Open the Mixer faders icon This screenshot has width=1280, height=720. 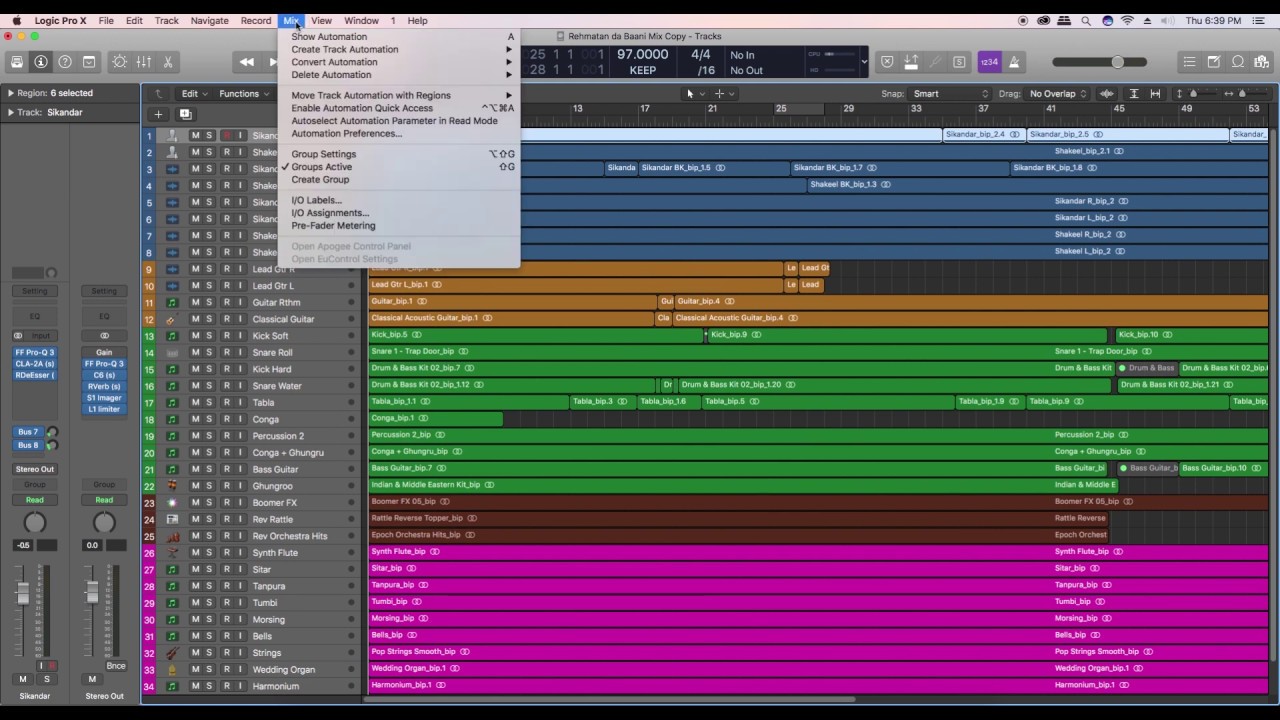pos(144,62)
